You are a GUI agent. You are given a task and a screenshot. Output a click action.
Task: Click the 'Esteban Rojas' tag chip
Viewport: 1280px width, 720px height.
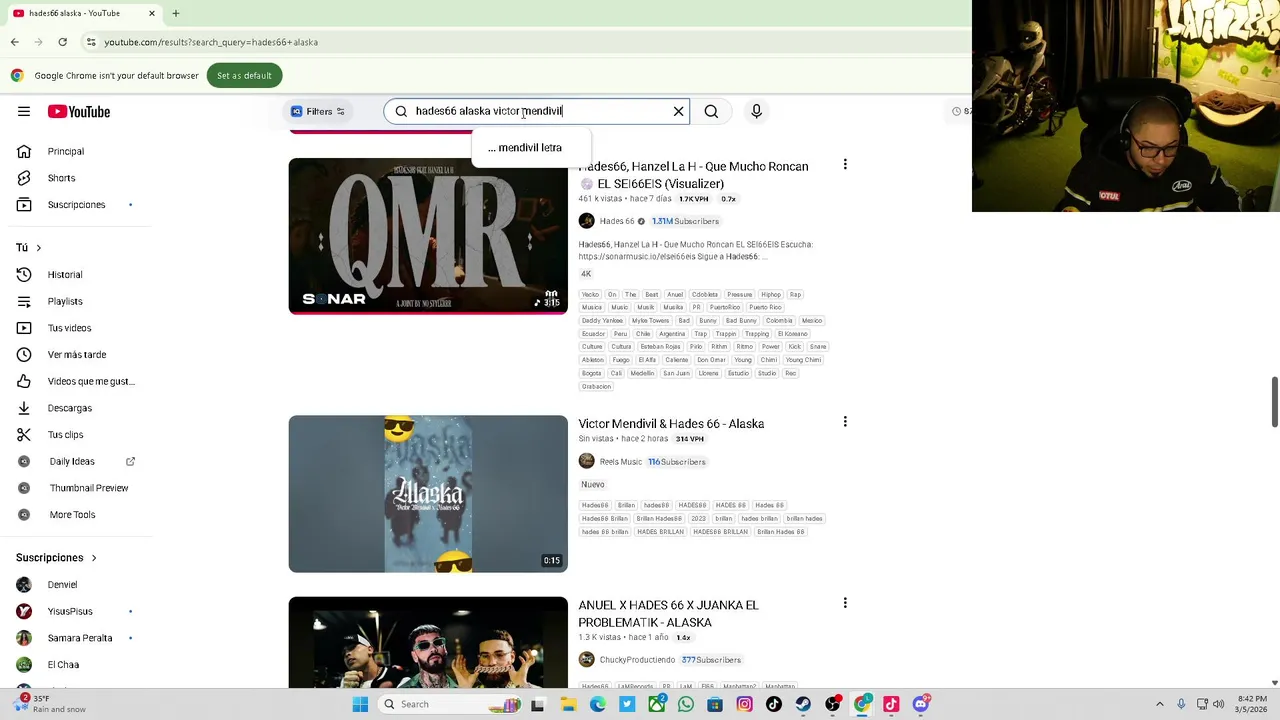[660, 347]
